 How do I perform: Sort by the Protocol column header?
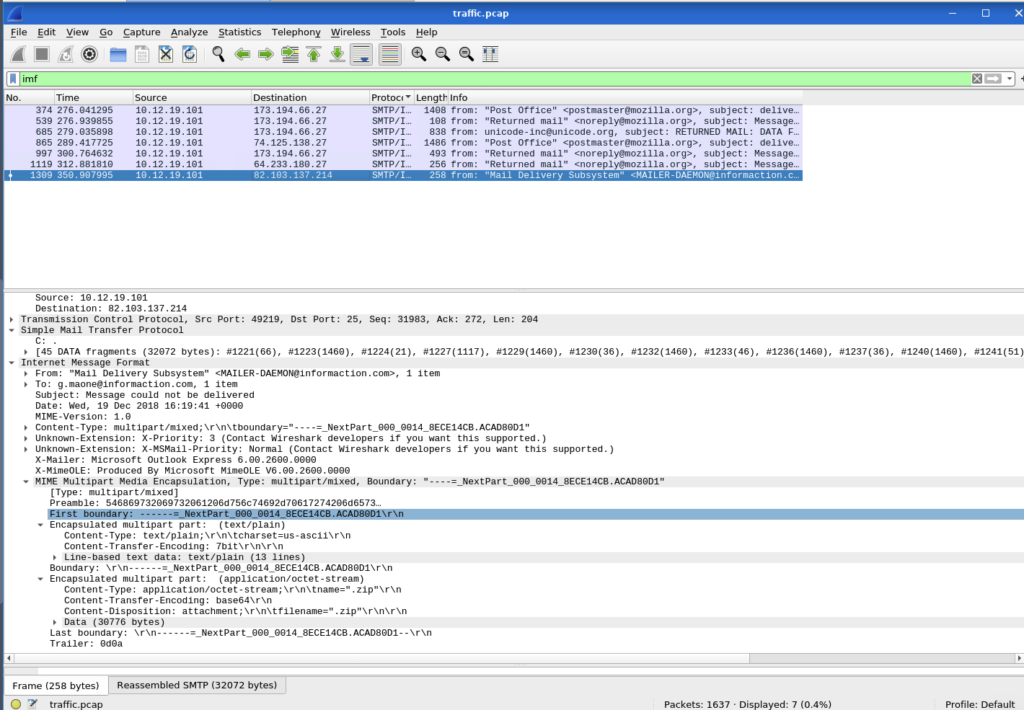[391, 97]
